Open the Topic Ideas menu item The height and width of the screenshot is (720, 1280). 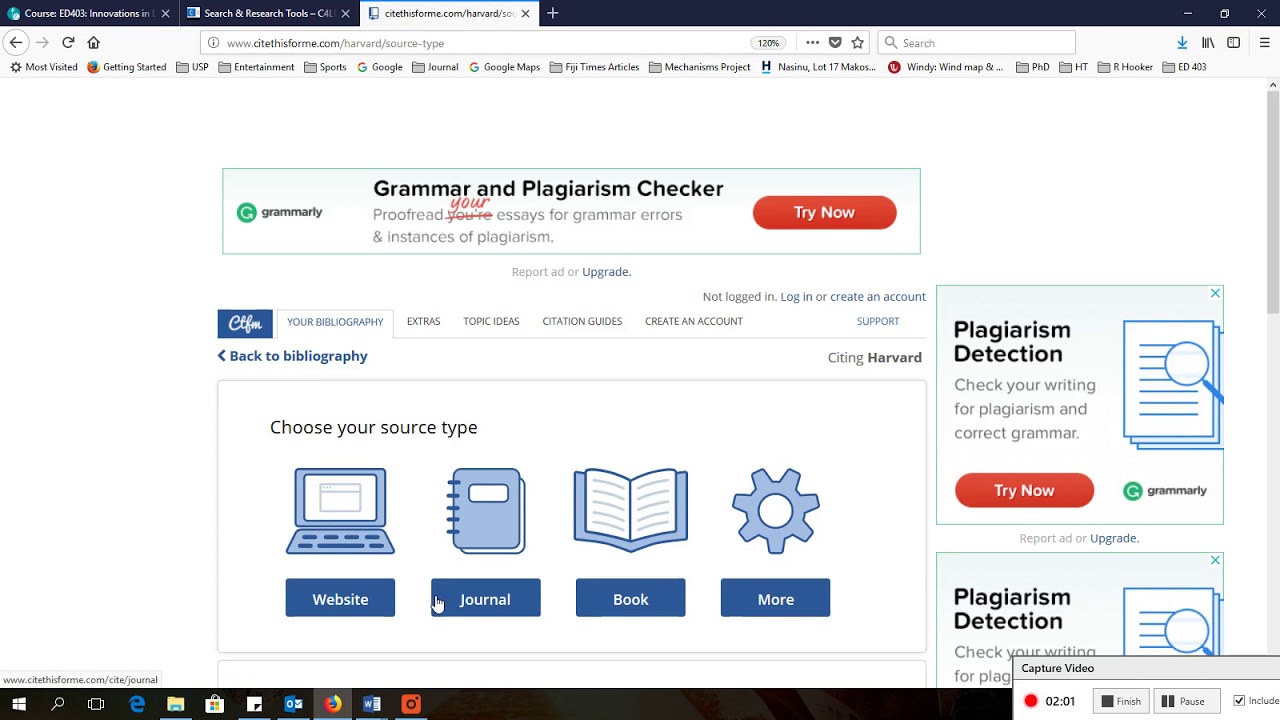(491, 321)
